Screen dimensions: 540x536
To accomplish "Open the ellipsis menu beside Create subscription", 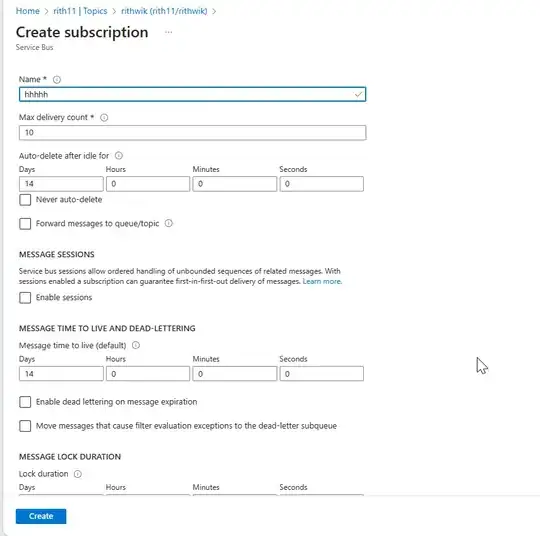I will [x=168, y=32].
